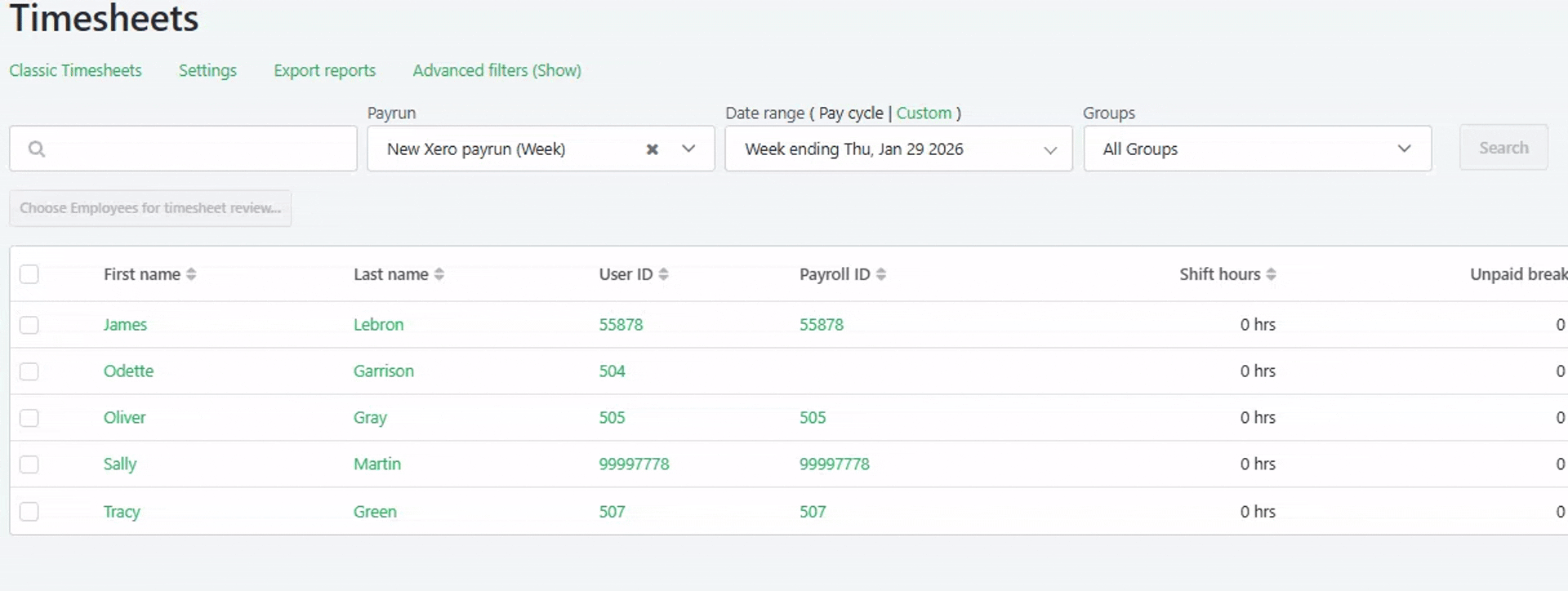Check the Sally Martin row checkbox

tap(29, 464)
